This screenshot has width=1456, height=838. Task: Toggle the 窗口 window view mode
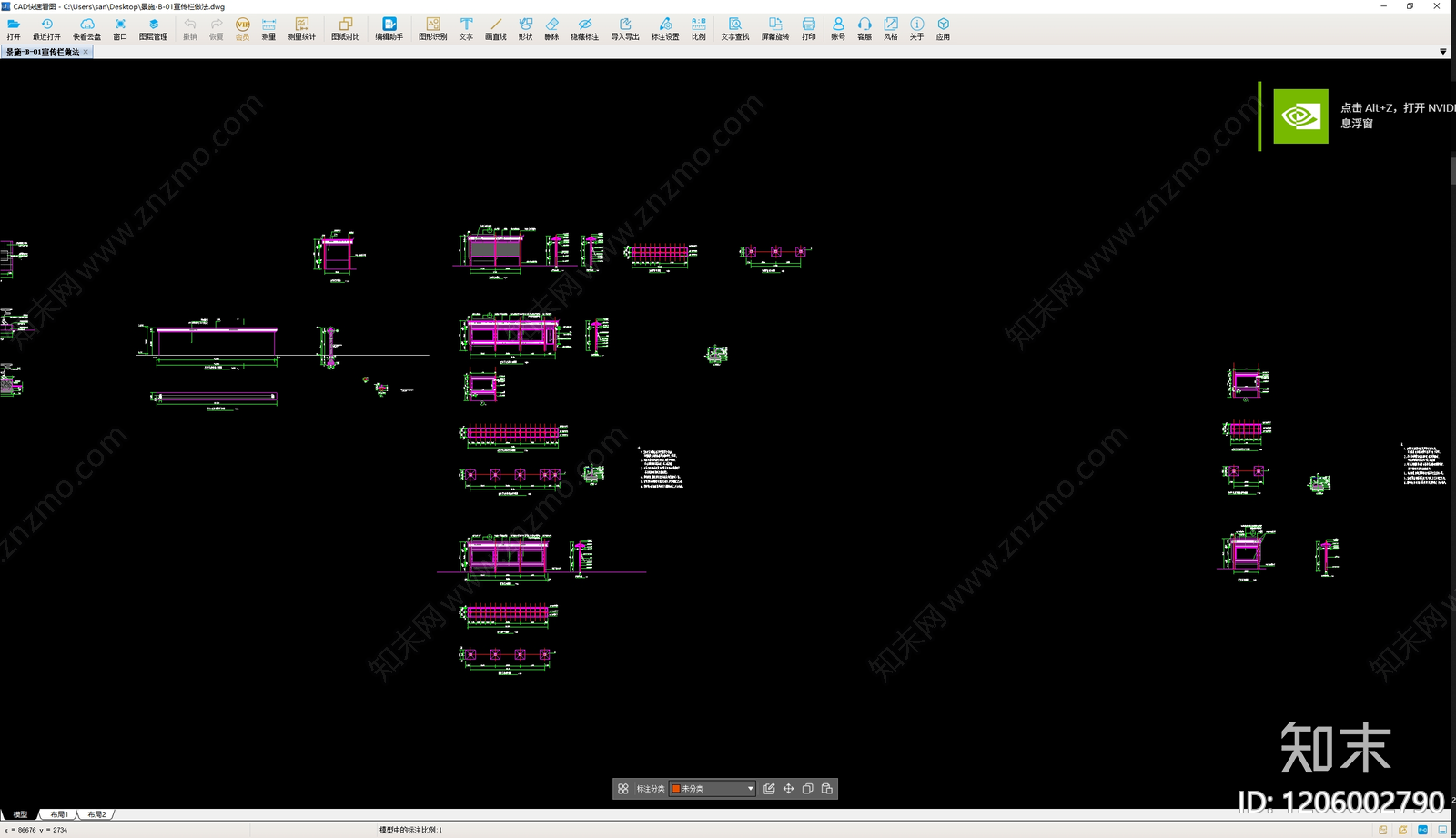click(x=120, y=29)
